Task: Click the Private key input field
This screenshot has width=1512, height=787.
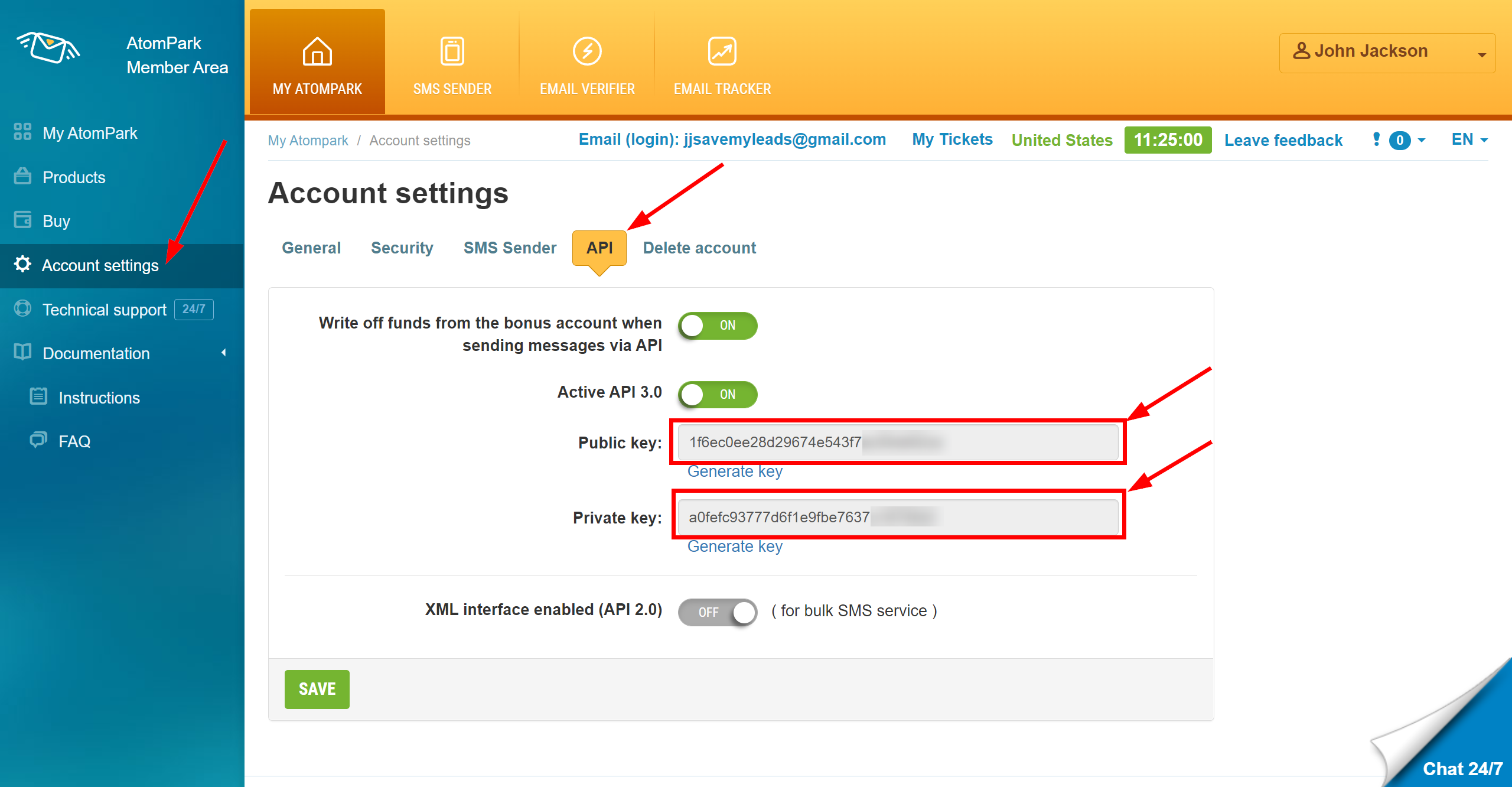Action: pos(898,518)
